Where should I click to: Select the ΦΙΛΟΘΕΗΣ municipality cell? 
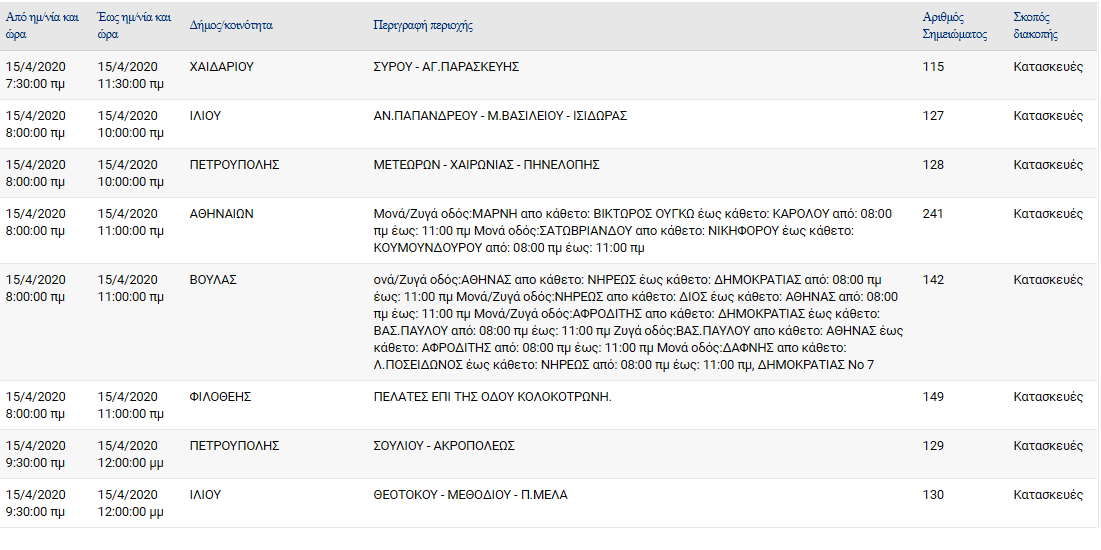tap(220, 398)
